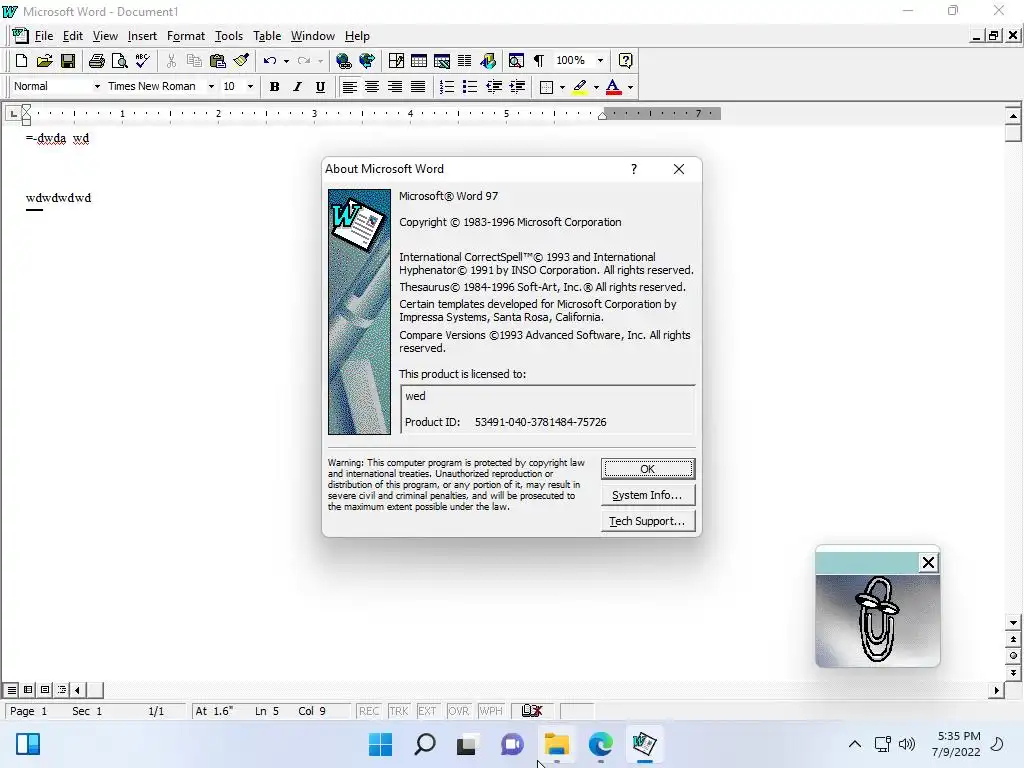Image resolution: width=1024 pixels, height=768 pixels.
Task: Open Print Preview
Action: (120, 61)
